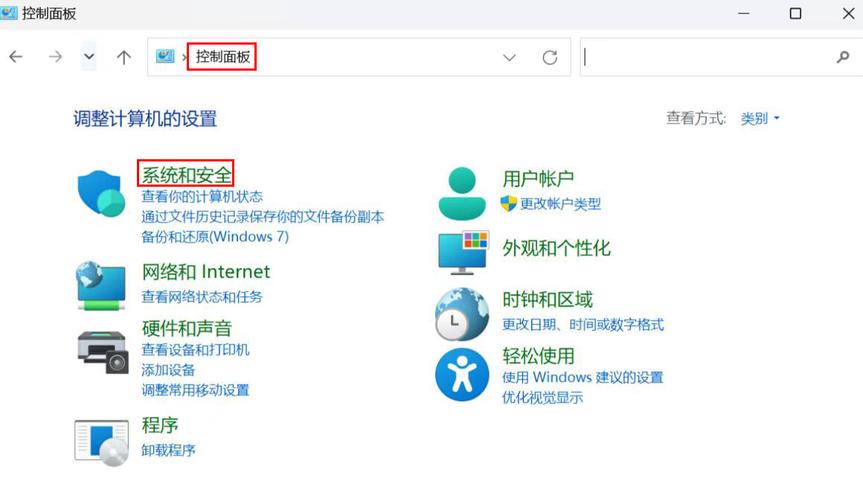This screenshot has height=500, width=863.
Task: Open the 系统和安全 category link
Action: 186,174
